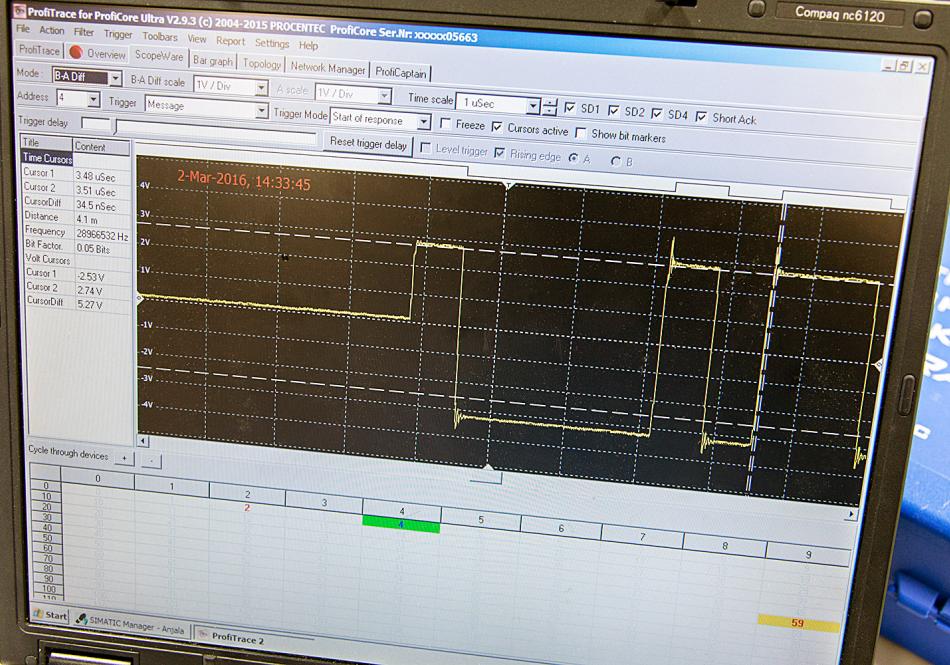950x665 pixels.
Task: Click the Frequency value 28966532 Hz
Action: (x=102, y=234)
